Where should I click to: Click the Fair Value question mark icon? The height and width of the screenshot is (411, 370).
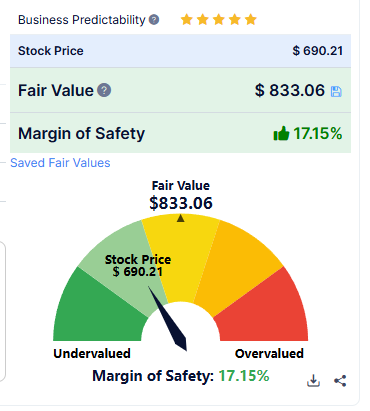pos(104,90)
